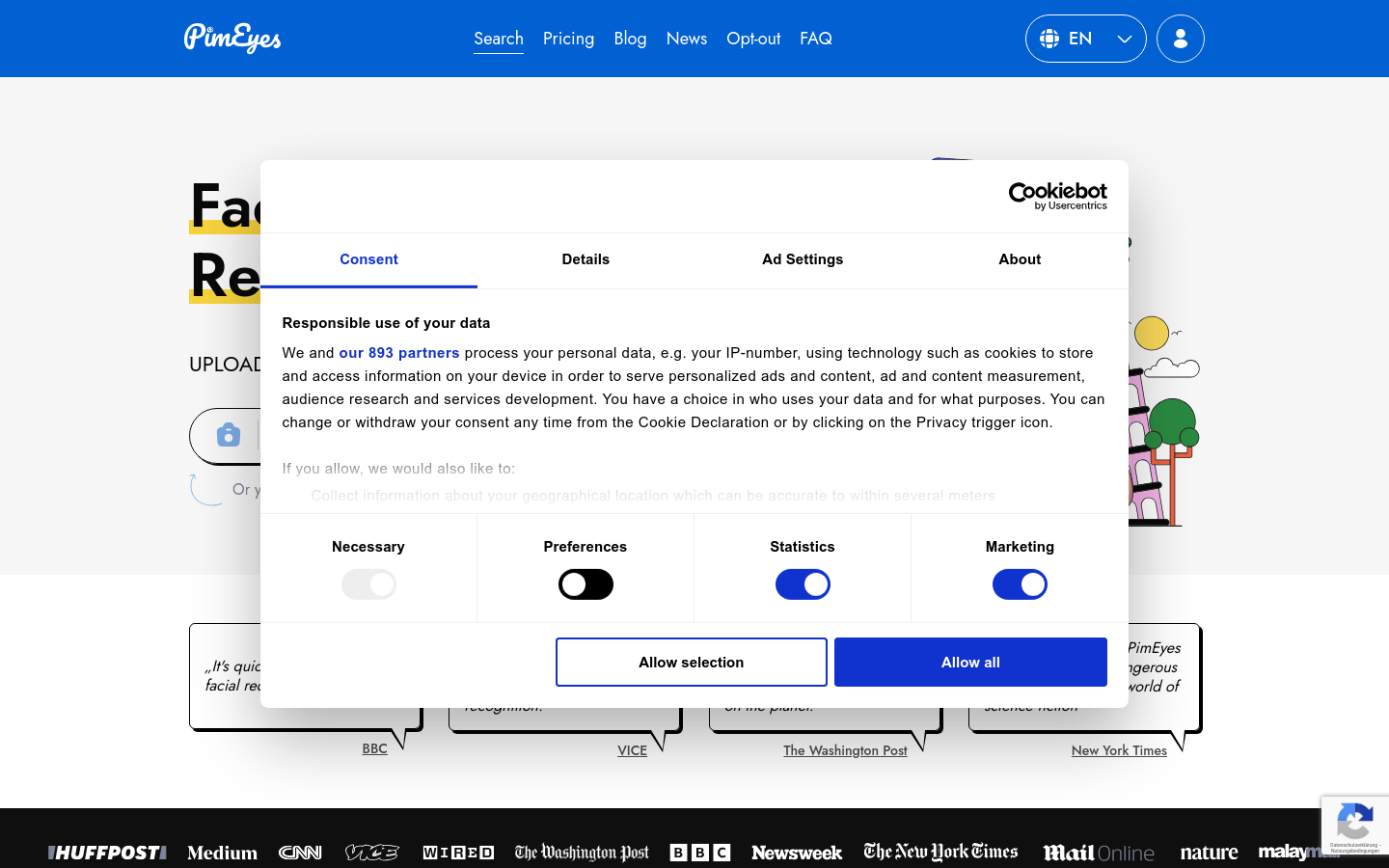The image size is (1389, 868).
Task: Expand the EN language dropdown
Action: [x=1086, y=39]
